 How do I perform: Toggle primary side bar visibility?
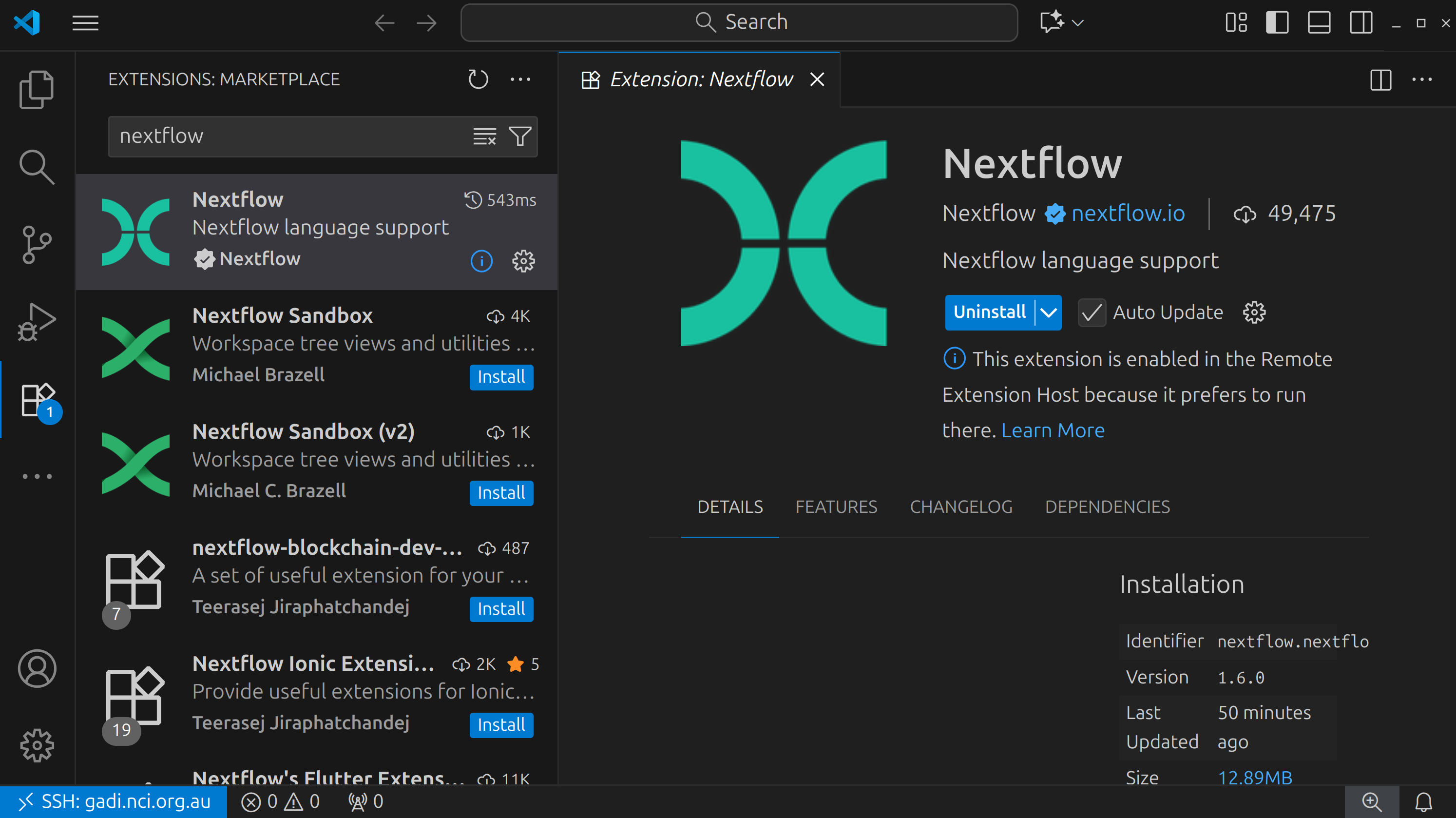[x=1277, y=22]
